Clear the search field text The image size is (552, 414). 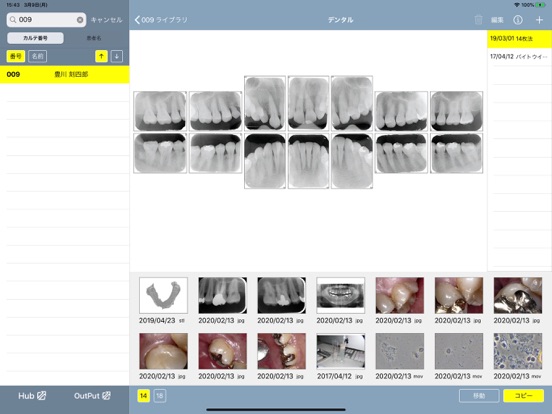tap(80, 20)
